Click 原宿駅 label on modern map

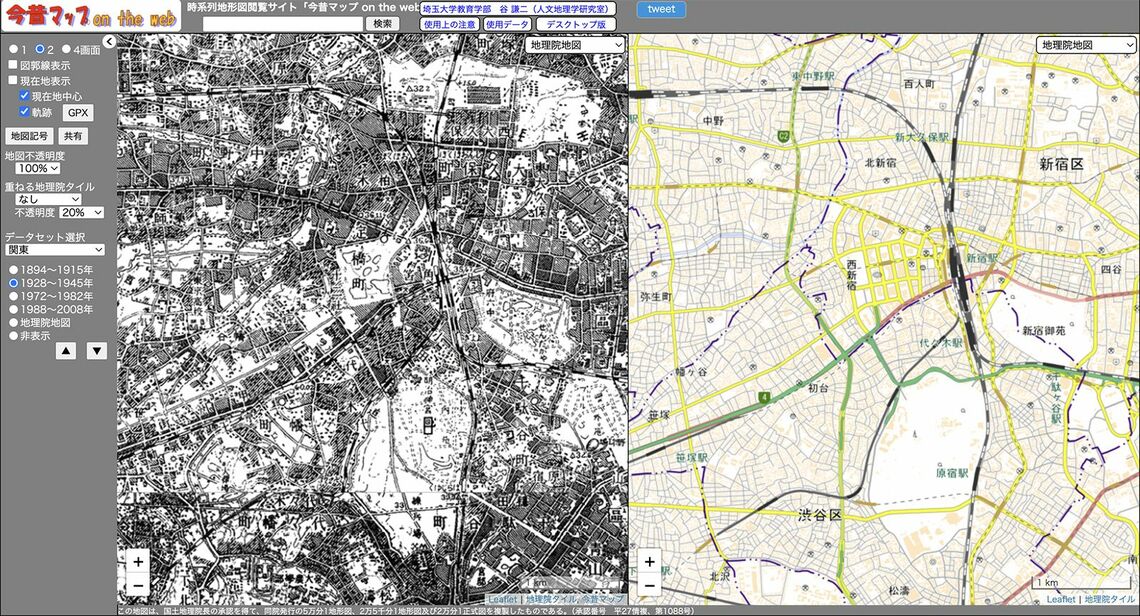pos(952,473)
